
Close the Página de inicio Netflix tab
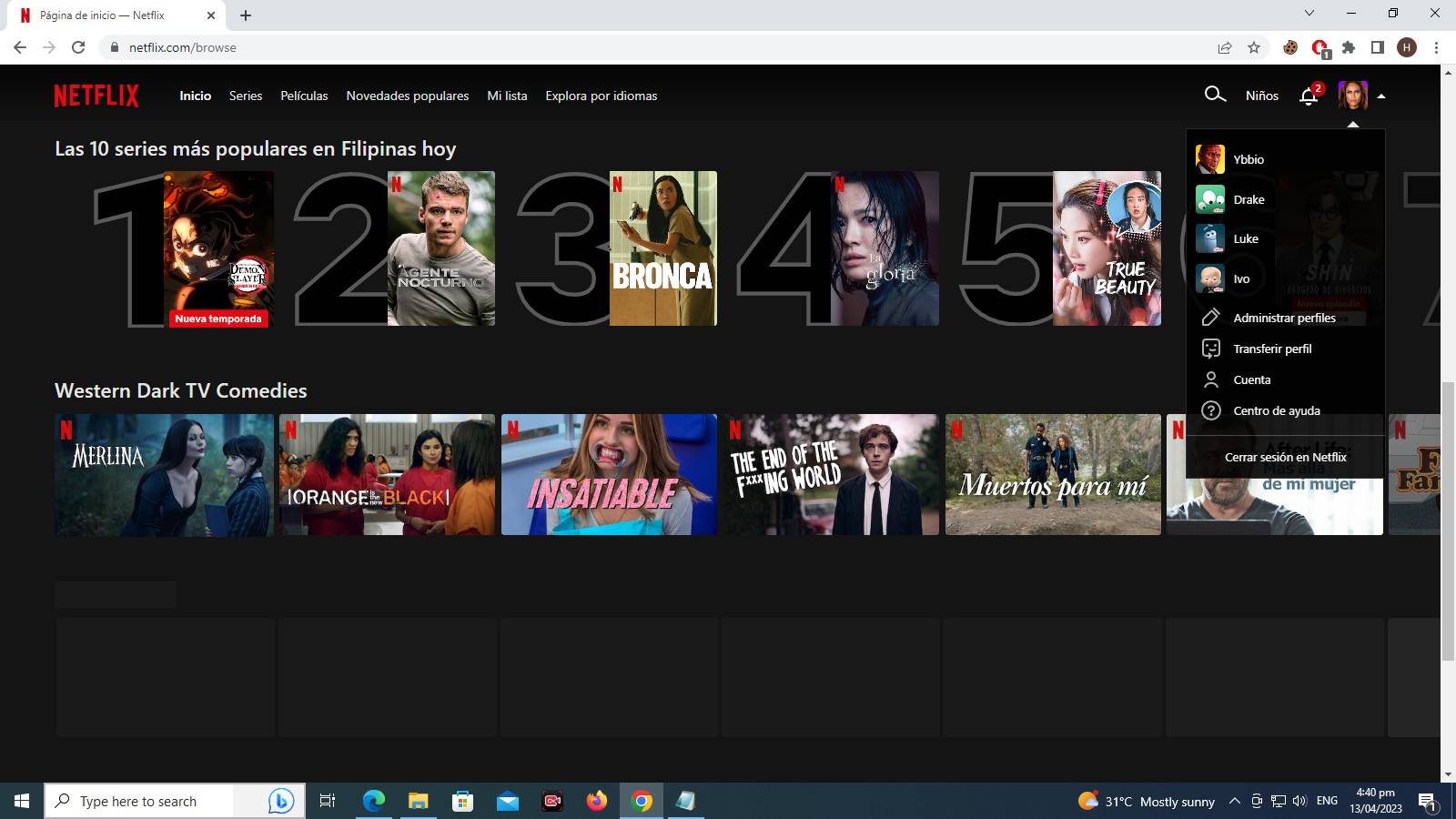coord(211,15)
